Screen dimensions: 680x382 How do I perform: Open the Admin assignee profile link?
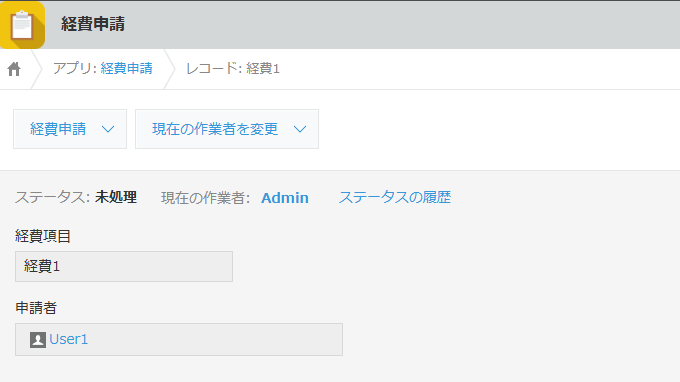[x=285, y=198]
